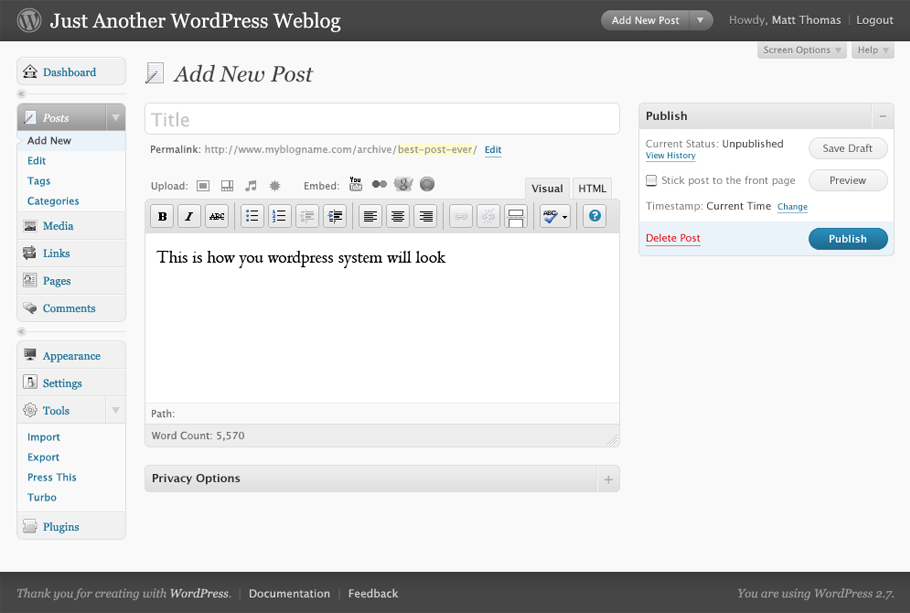Switch to the Visual editor tab
The height and width of the screenshot is (613, 910).
547,189
